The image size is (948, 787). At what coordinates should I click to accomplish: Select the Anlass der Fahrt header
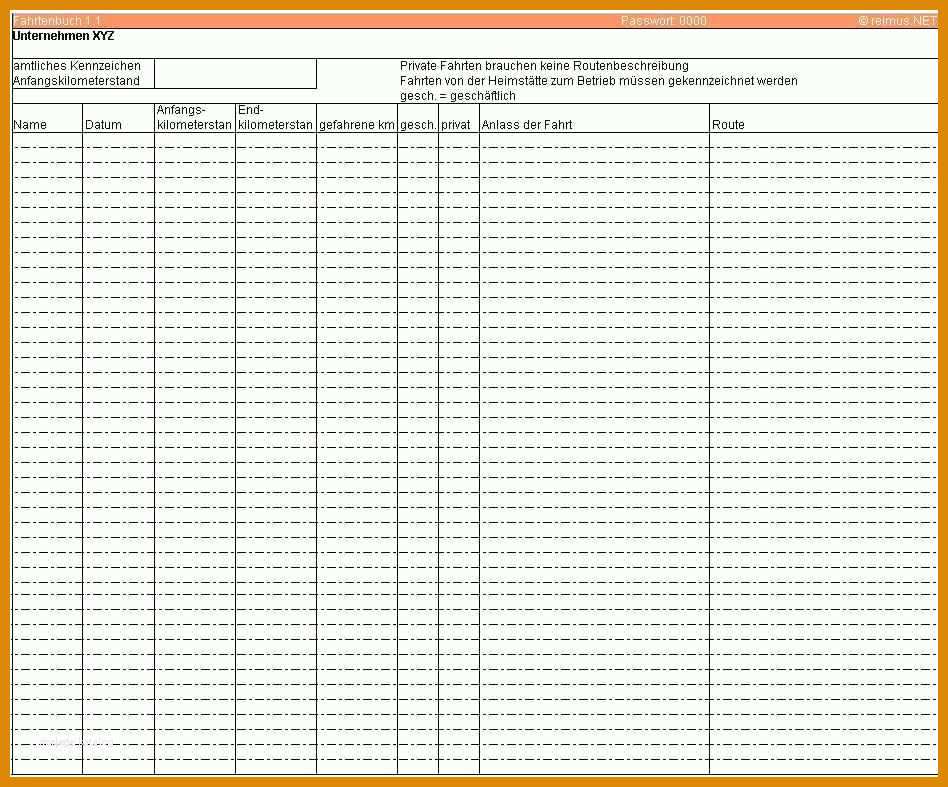[x=594, y=118]
